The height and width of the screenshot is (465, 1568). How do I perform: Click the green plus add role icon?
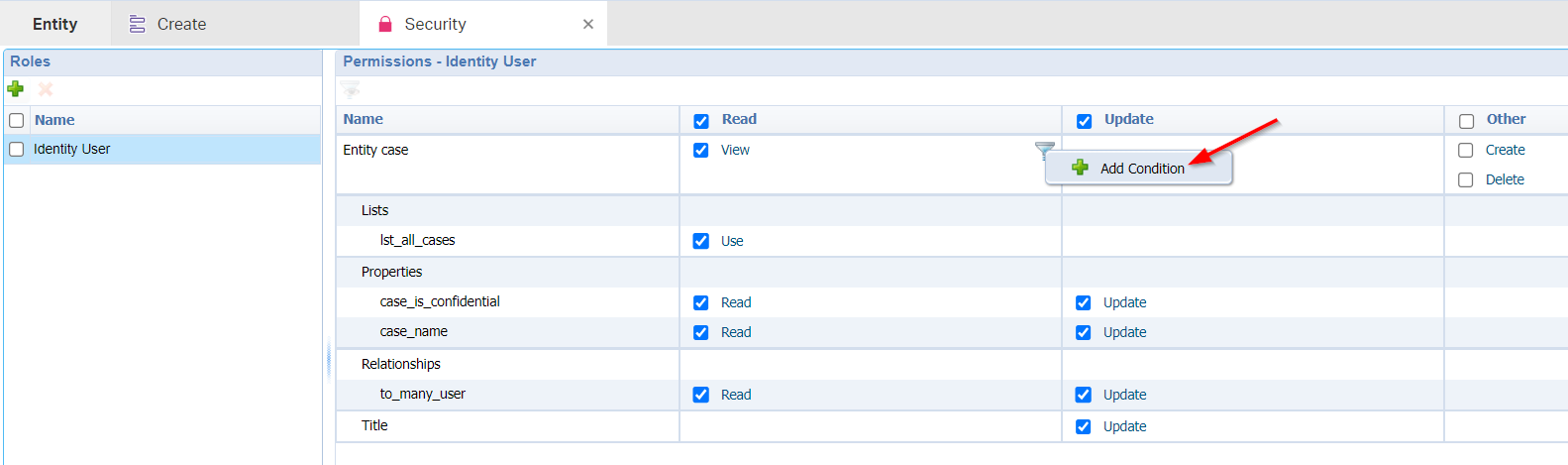tap(16, 89)
